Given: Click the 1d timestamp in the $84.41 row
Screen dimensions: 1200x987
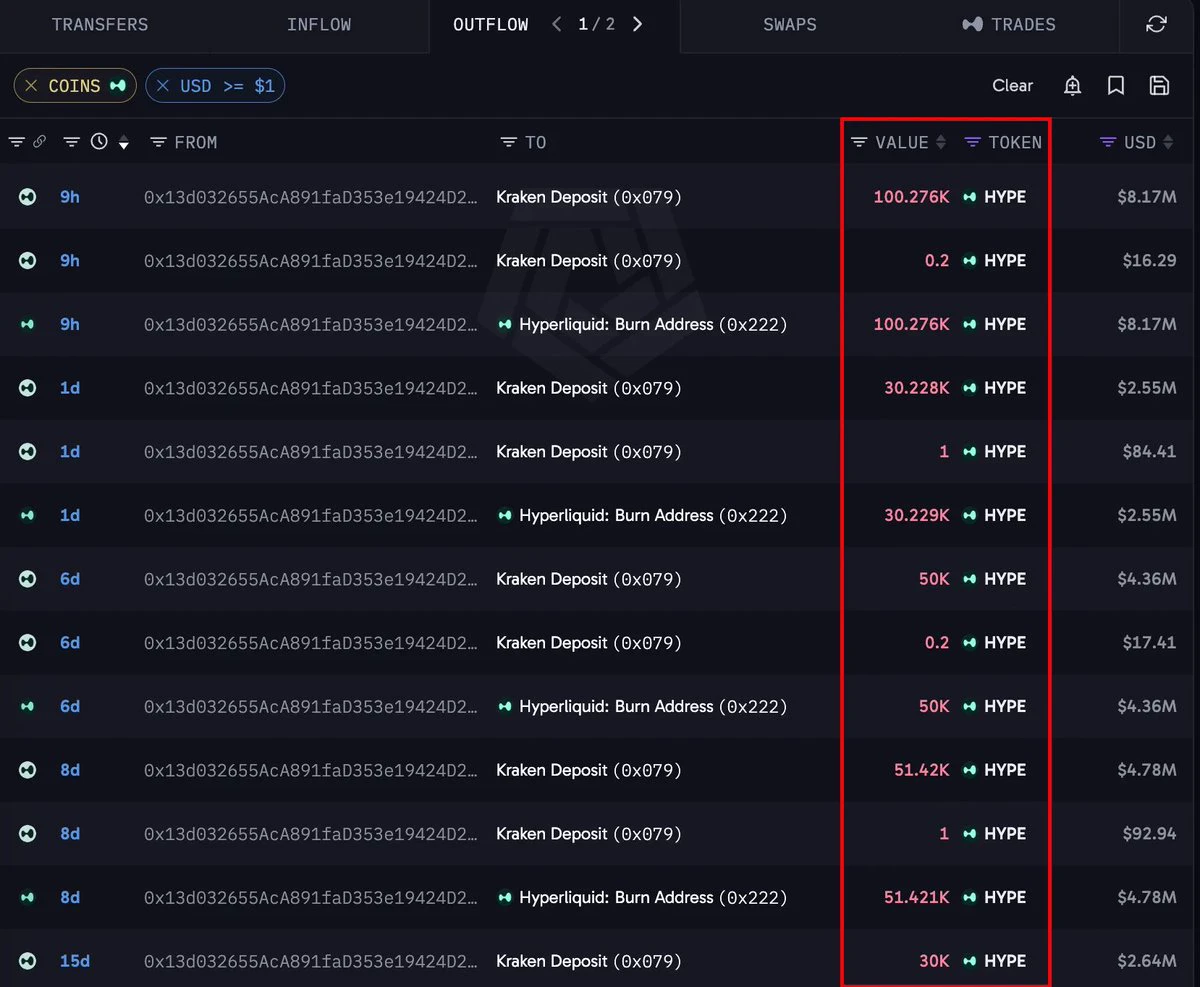Looking at the screenshot, I should pos(70,452).
